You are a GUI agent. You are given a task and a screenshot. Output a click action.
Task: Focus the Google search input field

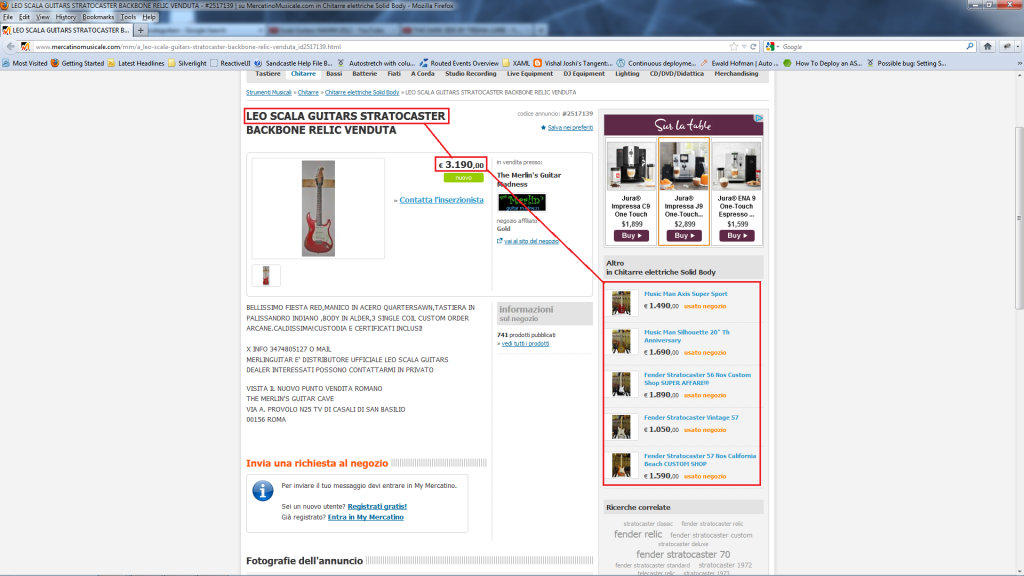point(872,46)
